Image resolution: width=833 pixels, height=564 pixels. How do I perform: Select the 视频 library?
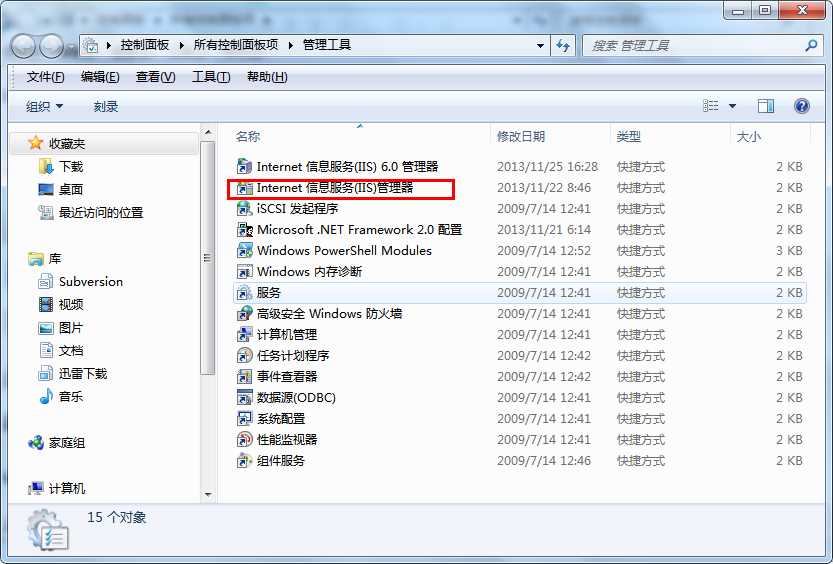pos(61,304)
